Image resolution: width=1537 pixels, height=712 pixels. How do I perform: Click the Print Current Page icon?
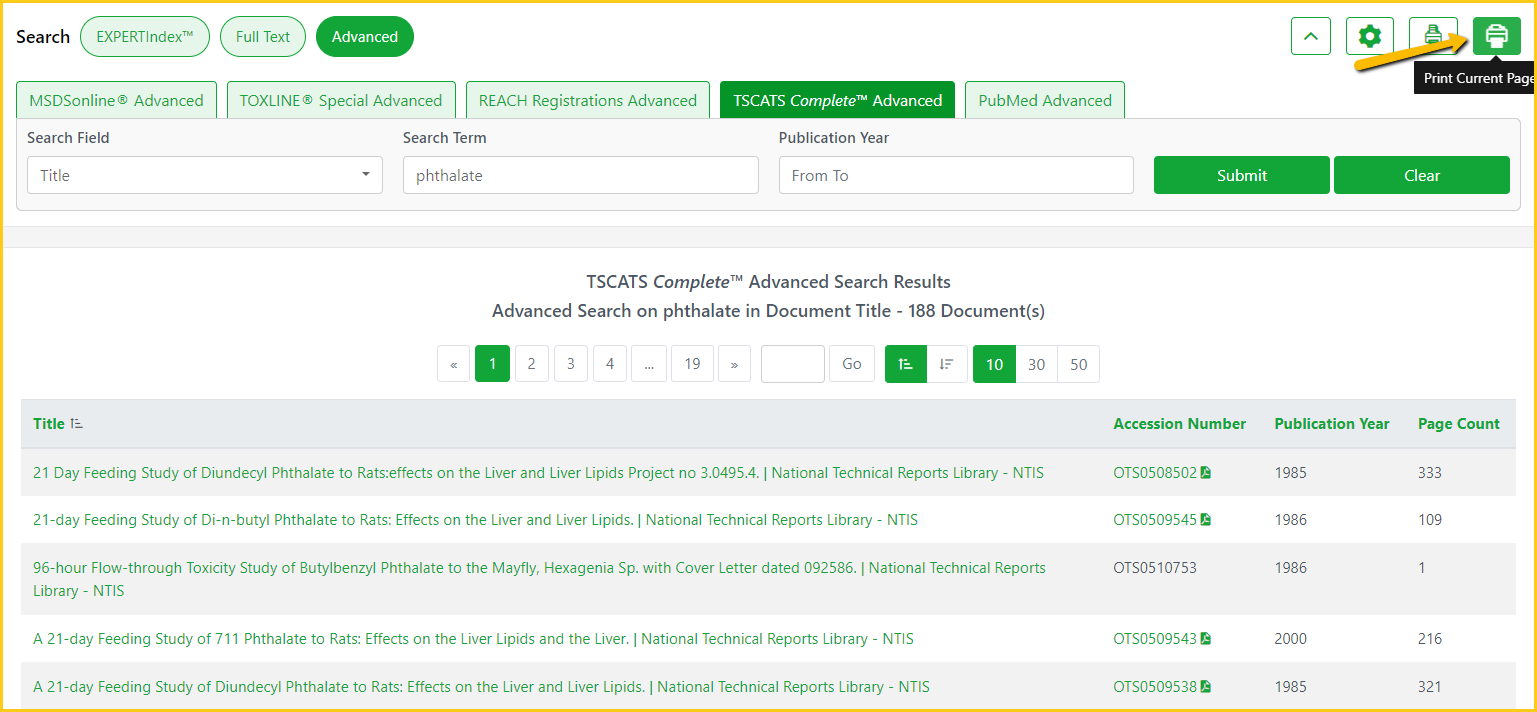(1496, 37)
